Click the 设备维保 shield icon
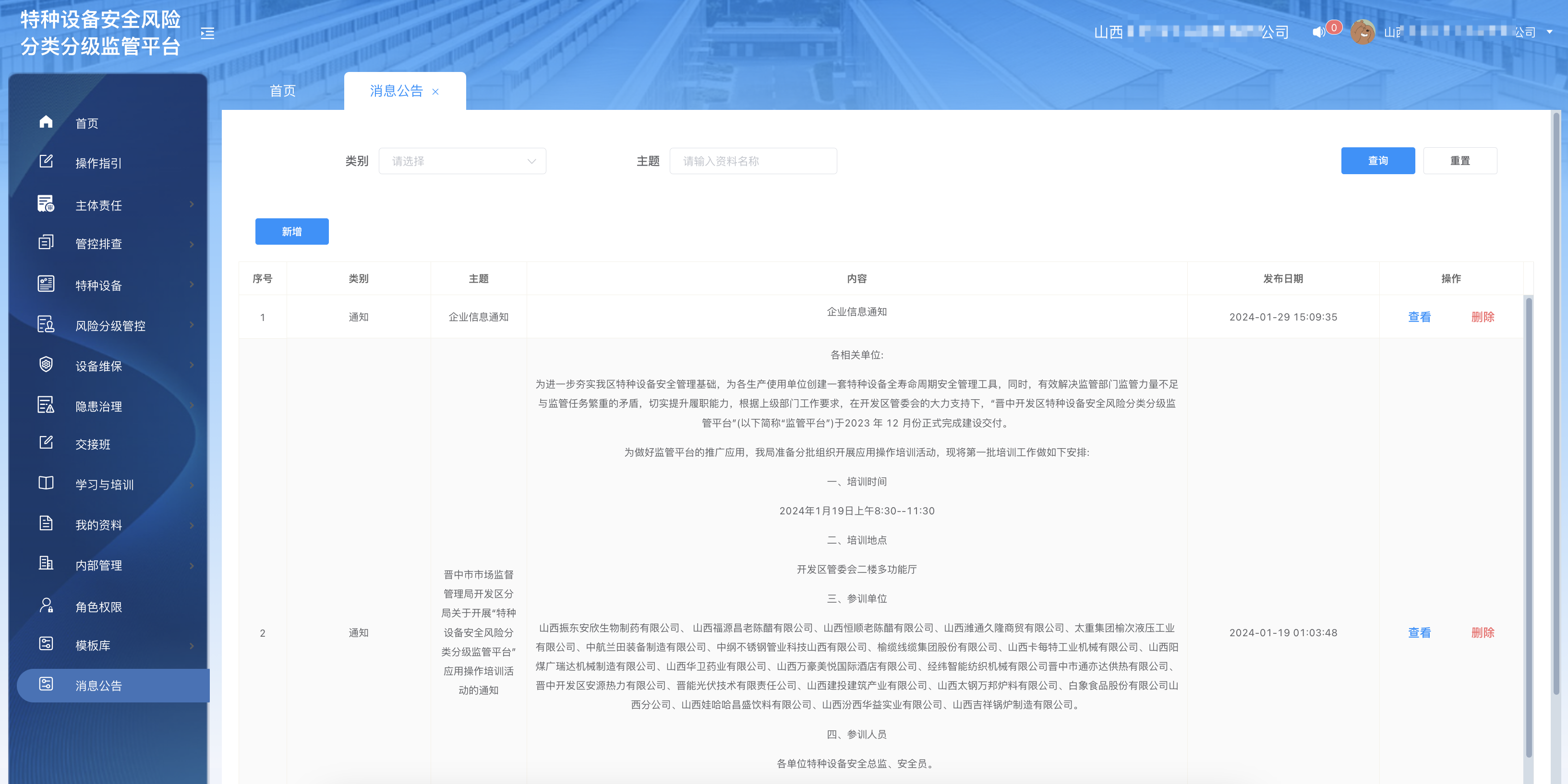 point(46,365)
